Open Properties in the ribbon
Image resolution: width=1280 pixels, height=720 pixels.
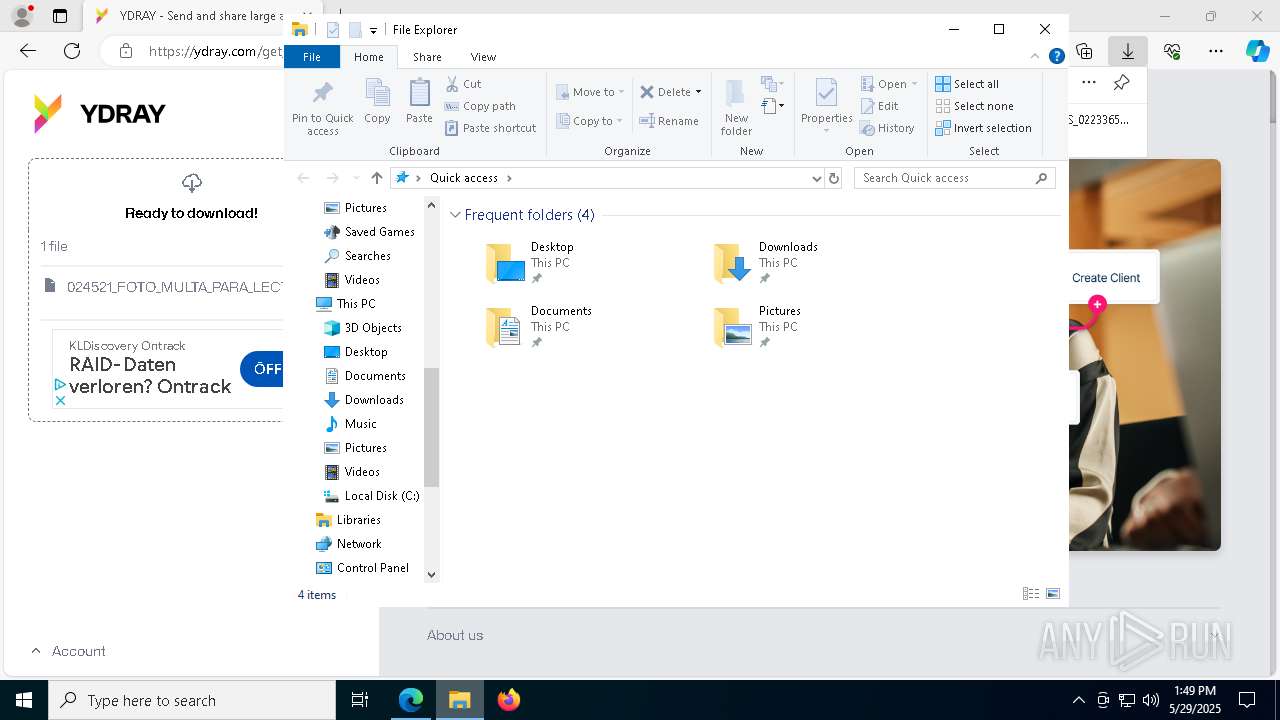(826, 106)
